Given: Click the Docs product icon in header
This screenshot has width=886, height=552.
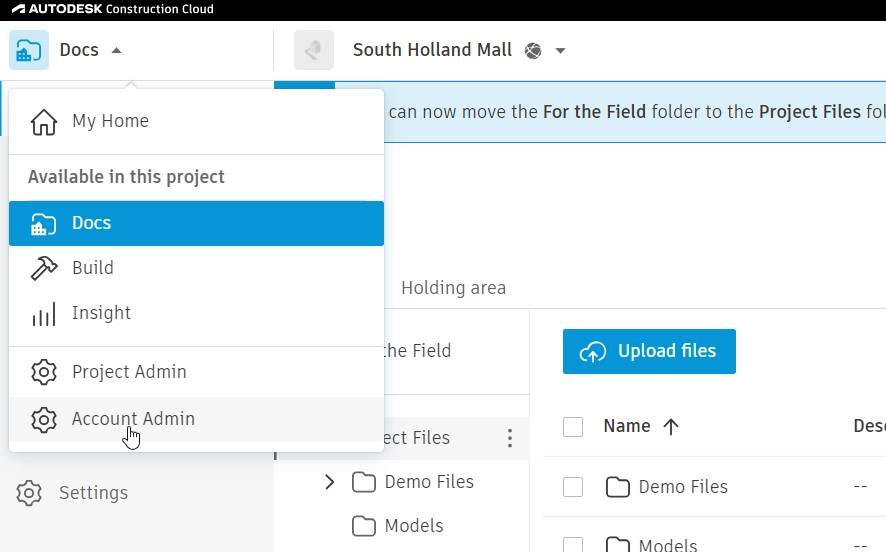Looking at the screenshot, I should pos(29,50).
